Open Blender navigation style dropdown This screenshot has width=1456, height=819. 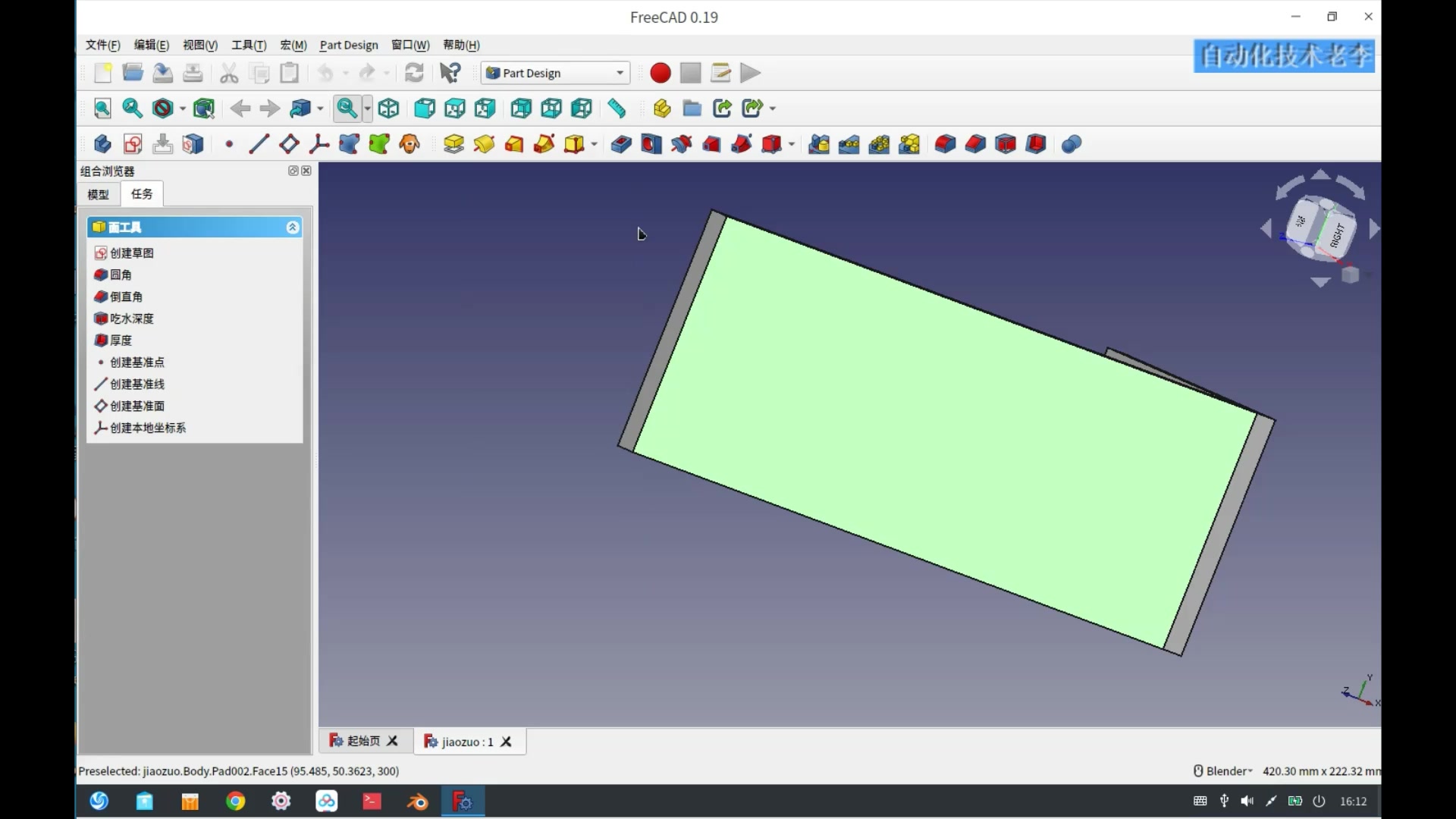(1228, 770)
